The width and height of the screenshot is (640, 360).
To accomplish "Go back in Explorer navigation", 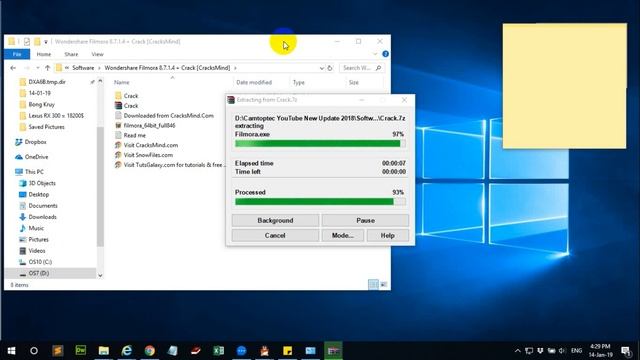I will [x=13, y=68].
